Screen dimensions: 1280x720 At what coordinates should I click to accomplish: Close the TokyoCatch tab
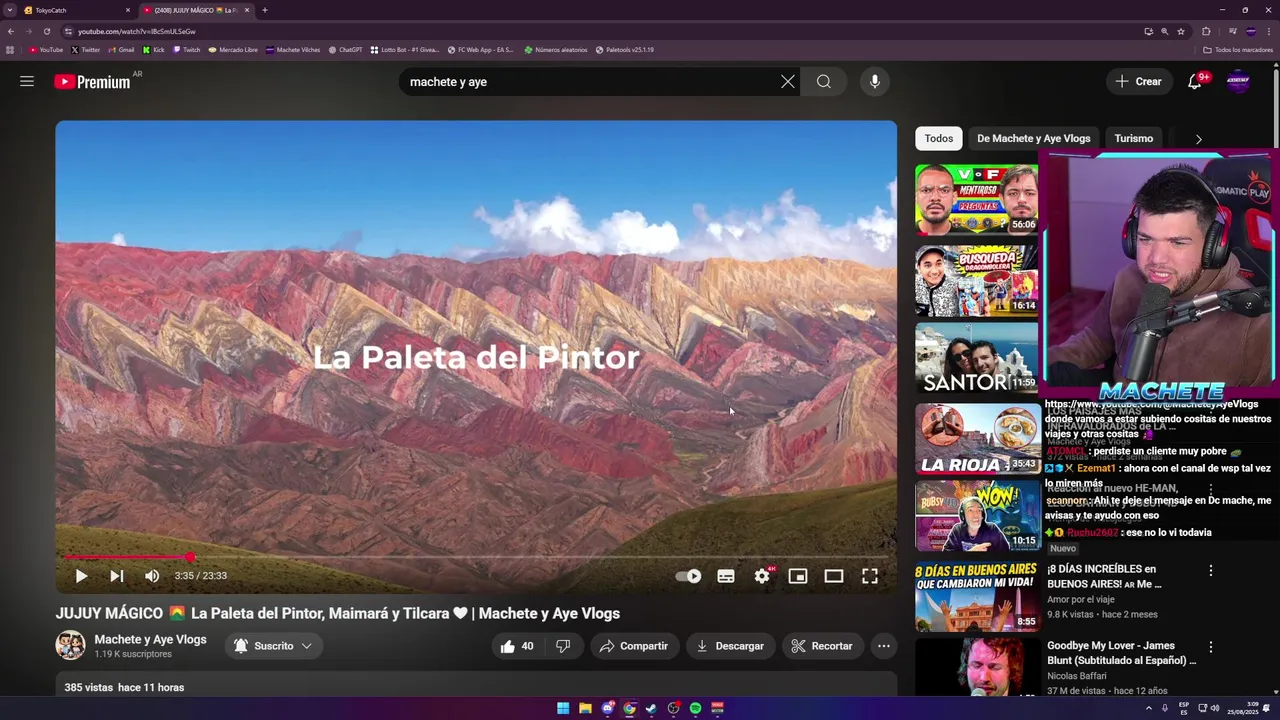point(128,10)
